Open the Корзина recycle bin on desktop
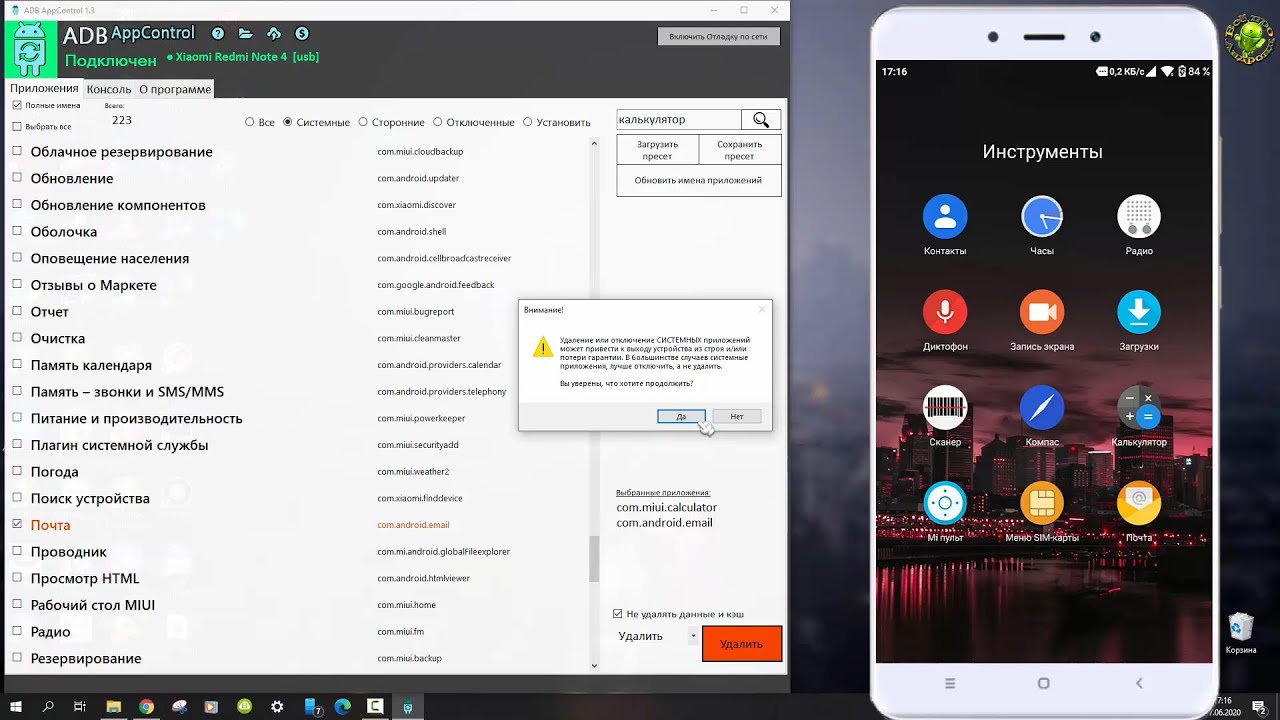The image size is (1280, 720). pyautogui.click(x=1241, y=634)
